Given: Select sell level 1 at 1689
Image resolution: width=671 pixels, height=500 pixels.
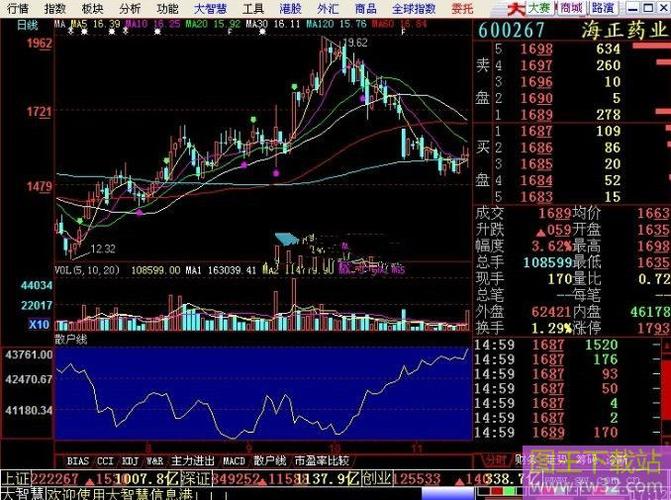Looking at the screenshot, I should pos(571,115).
